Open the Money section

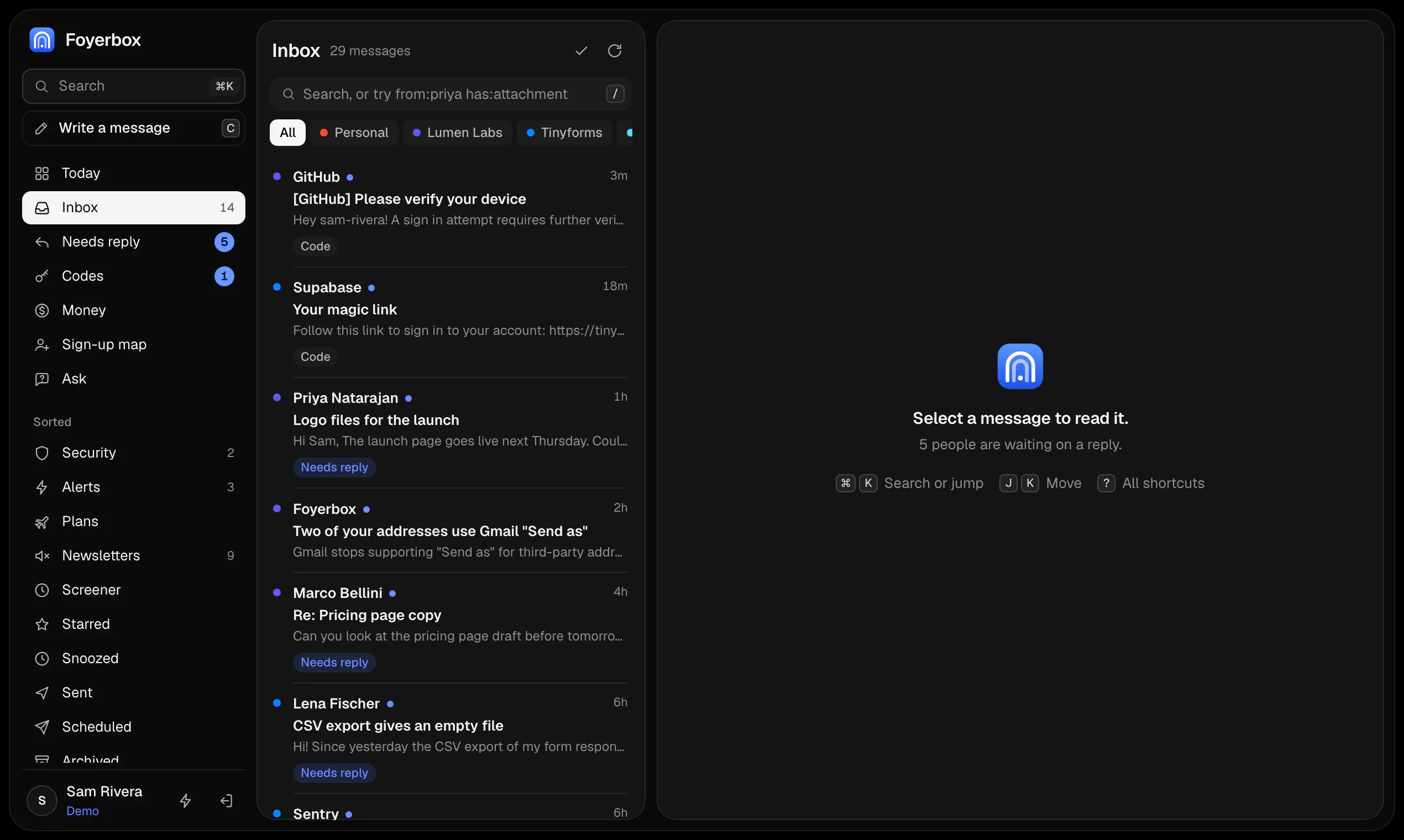tap(134, 310)
